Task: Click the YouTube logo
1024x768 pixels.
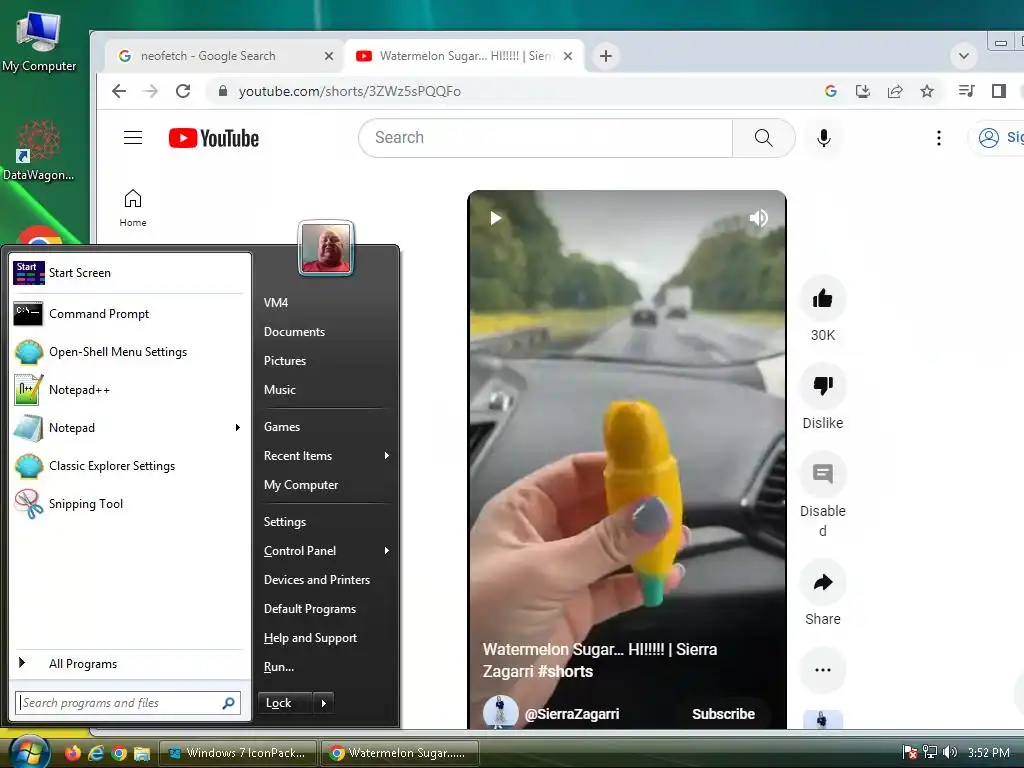Action: pyautogui.click(x=214, y=138)
